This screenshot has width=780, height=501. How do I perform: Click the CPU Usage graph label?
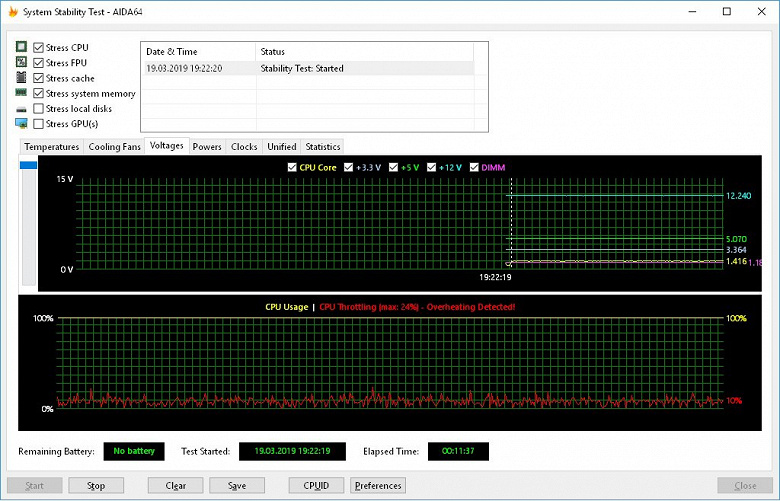[287, 307]
